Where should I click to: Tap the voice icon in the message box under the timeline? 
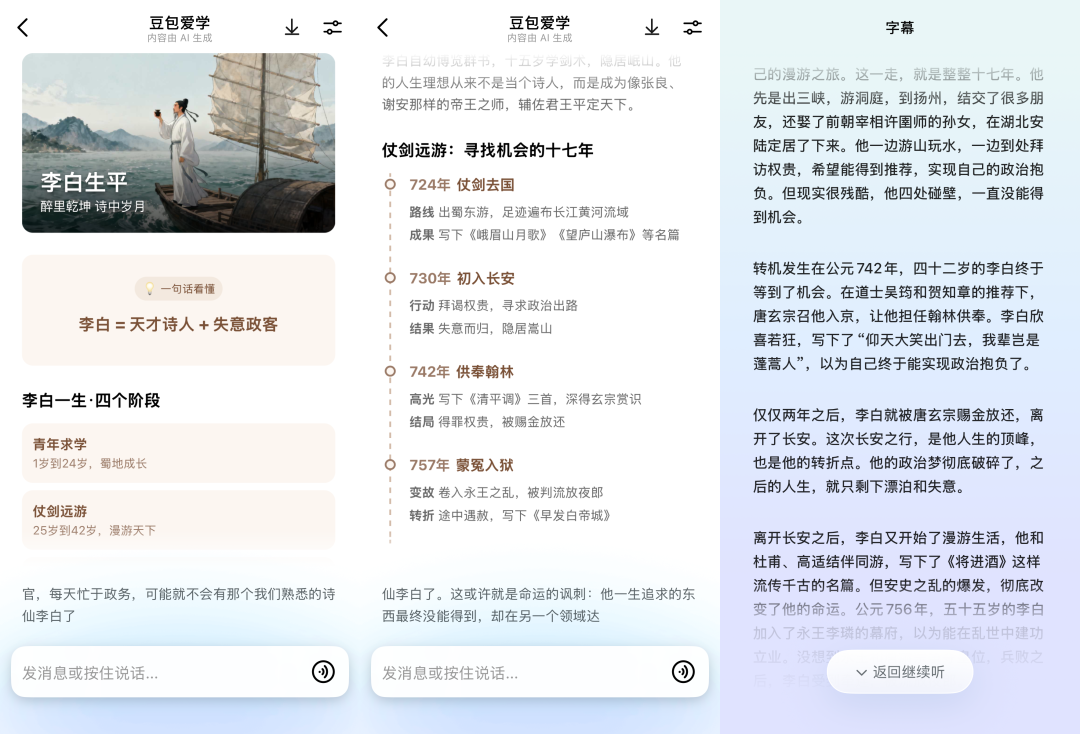683,672
